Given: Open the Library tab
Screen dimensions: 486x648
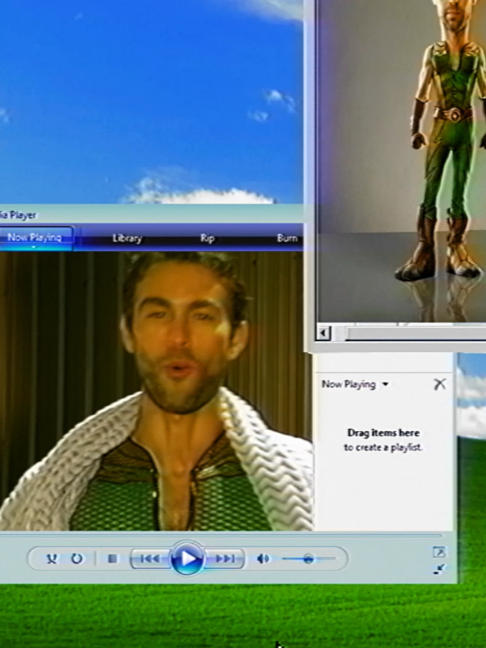Looking at the screenshot, I should click(127, 238).
